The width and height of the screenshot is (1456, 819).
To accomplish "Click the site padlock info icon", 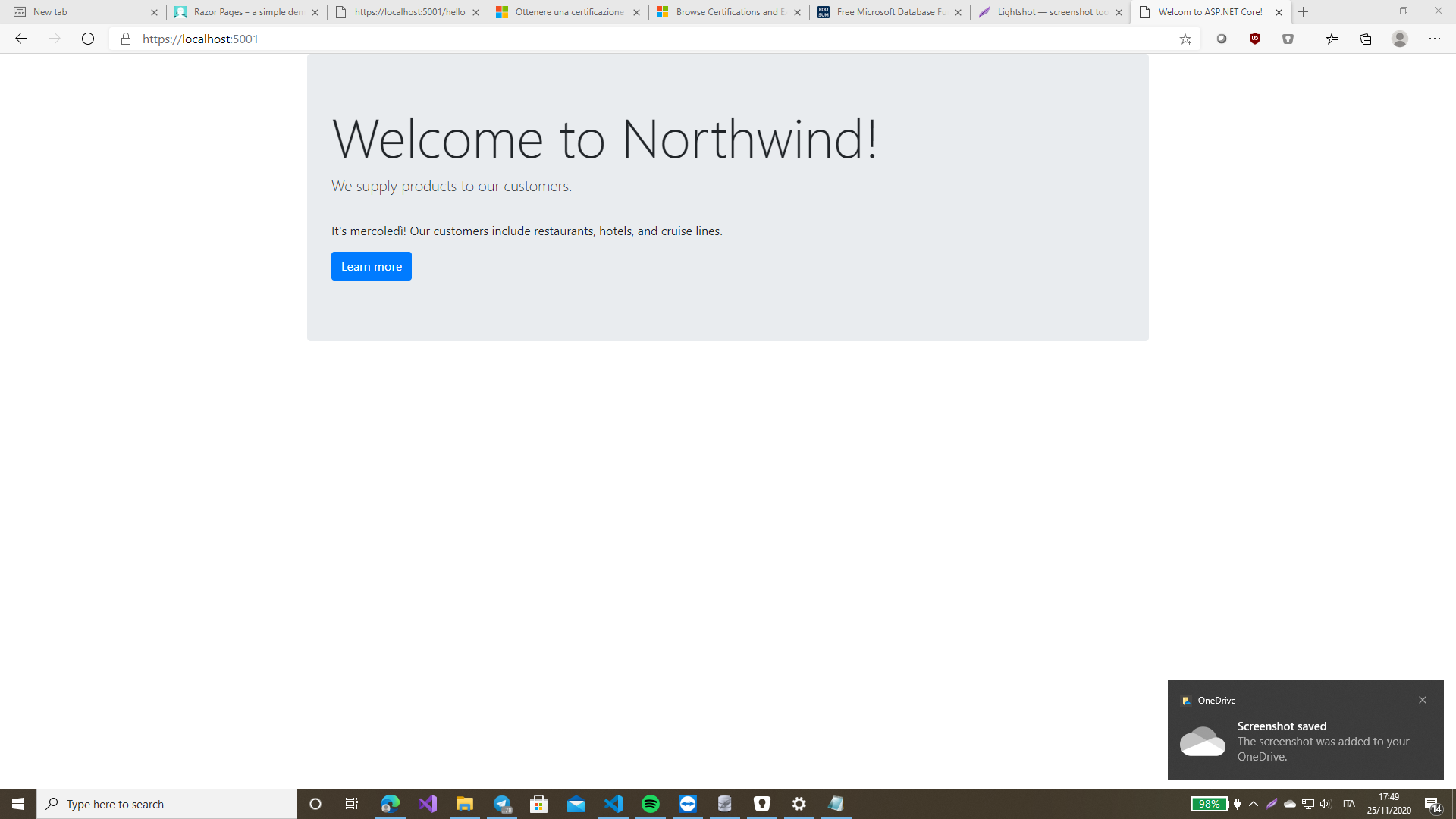I will 126,39.
